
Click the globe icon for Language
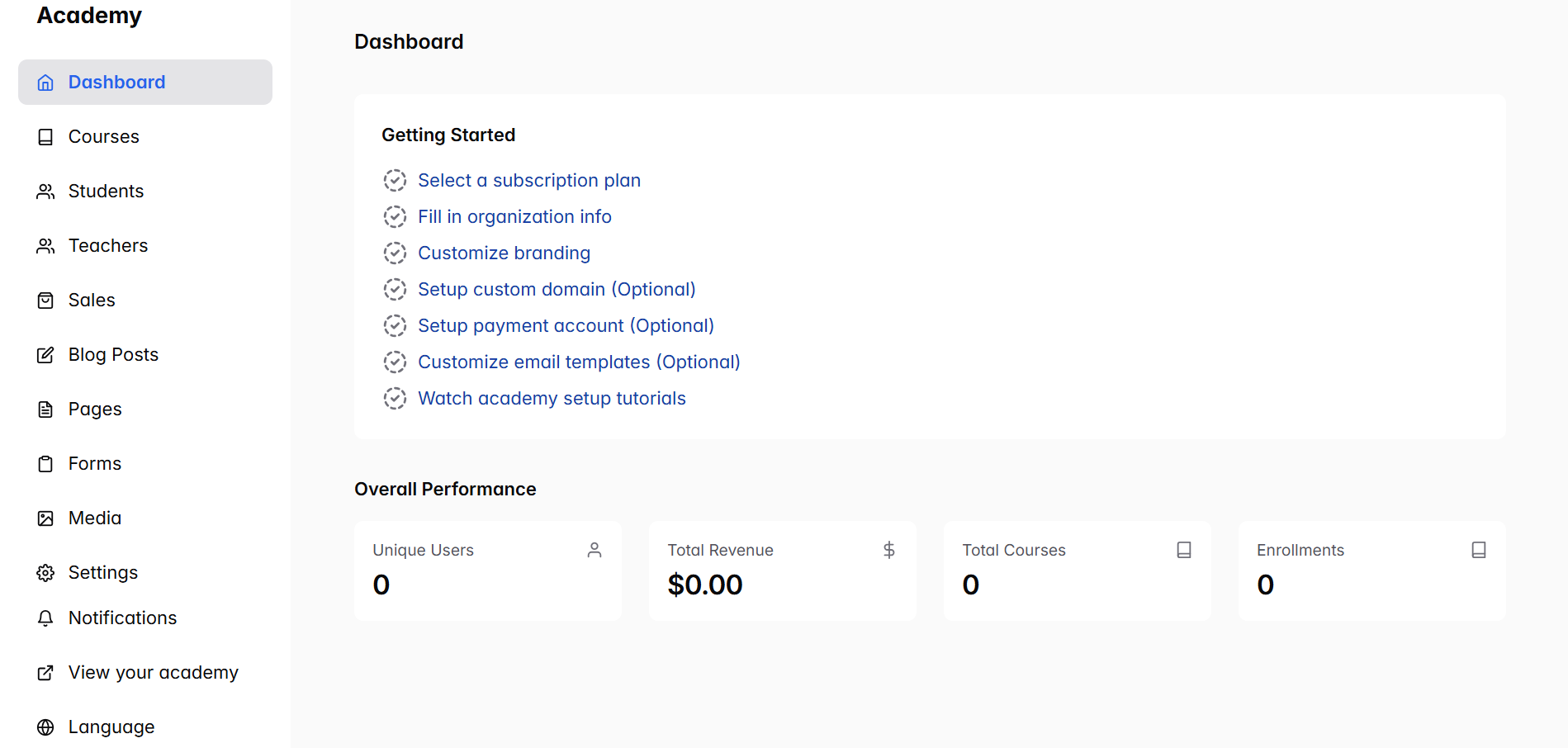45,727
